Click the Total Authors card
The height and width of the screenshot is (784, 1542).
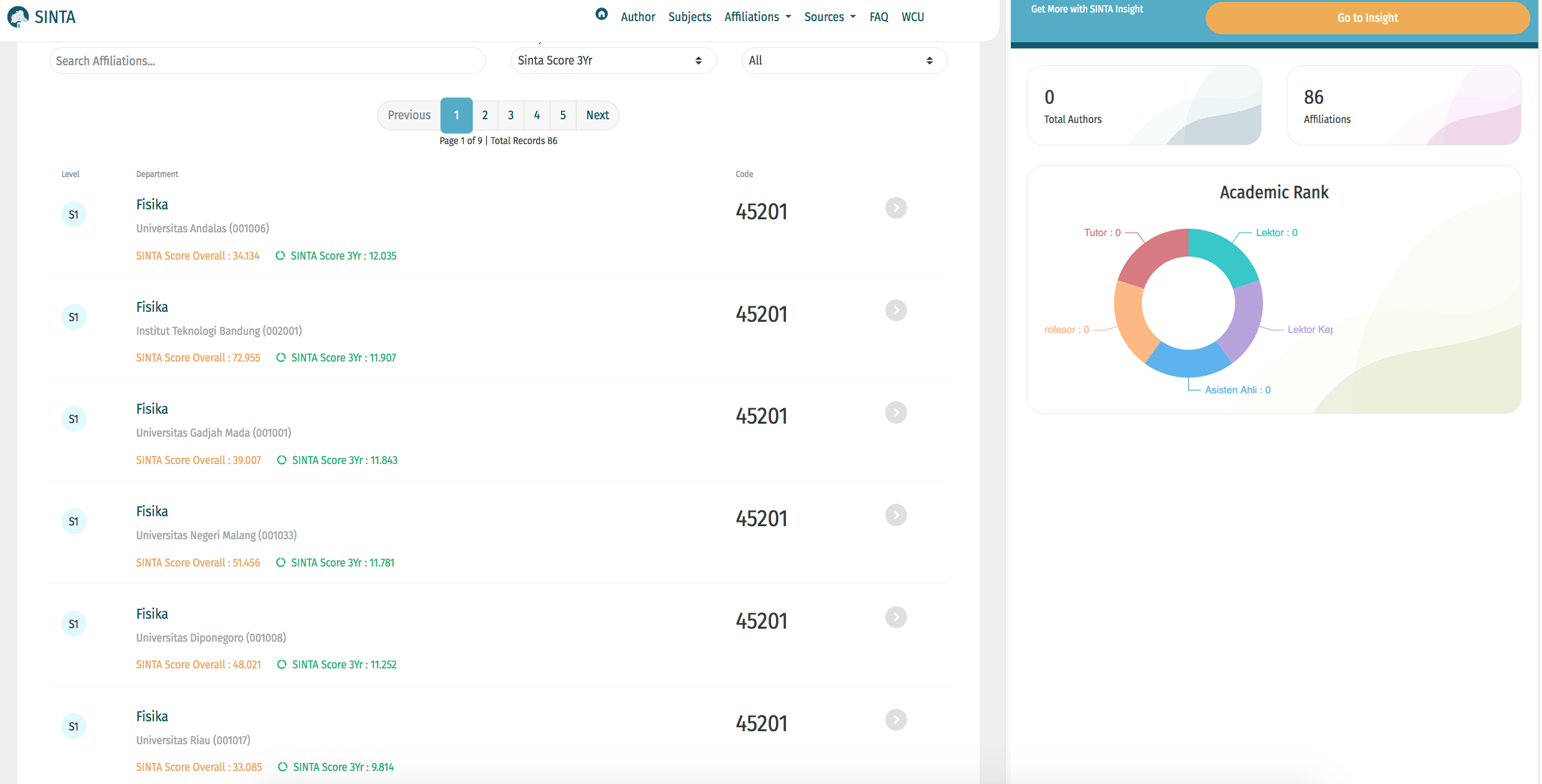pos(1144,106)
